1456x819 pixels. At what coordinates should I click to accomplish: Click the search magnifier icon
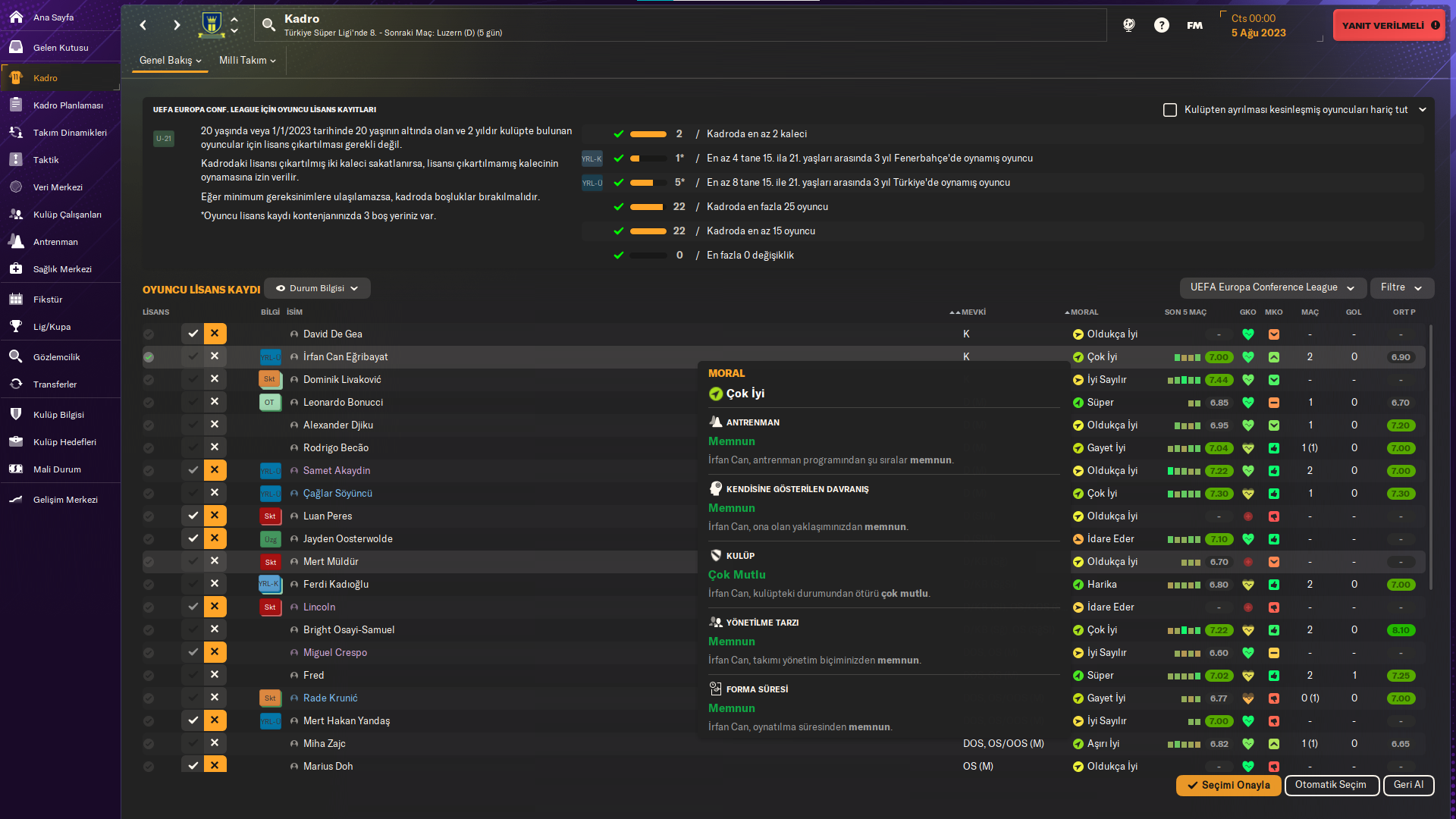point(268,25)
